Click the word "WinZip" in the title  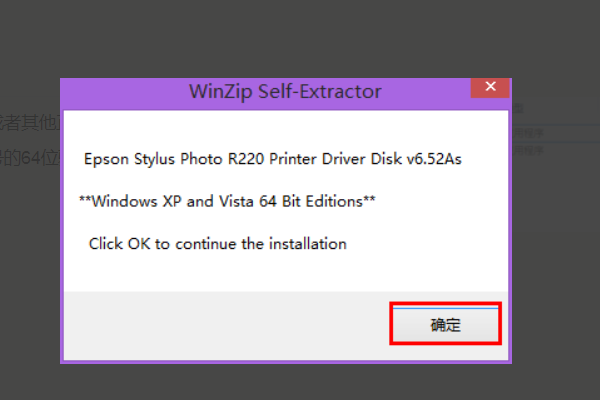[216, 92]
